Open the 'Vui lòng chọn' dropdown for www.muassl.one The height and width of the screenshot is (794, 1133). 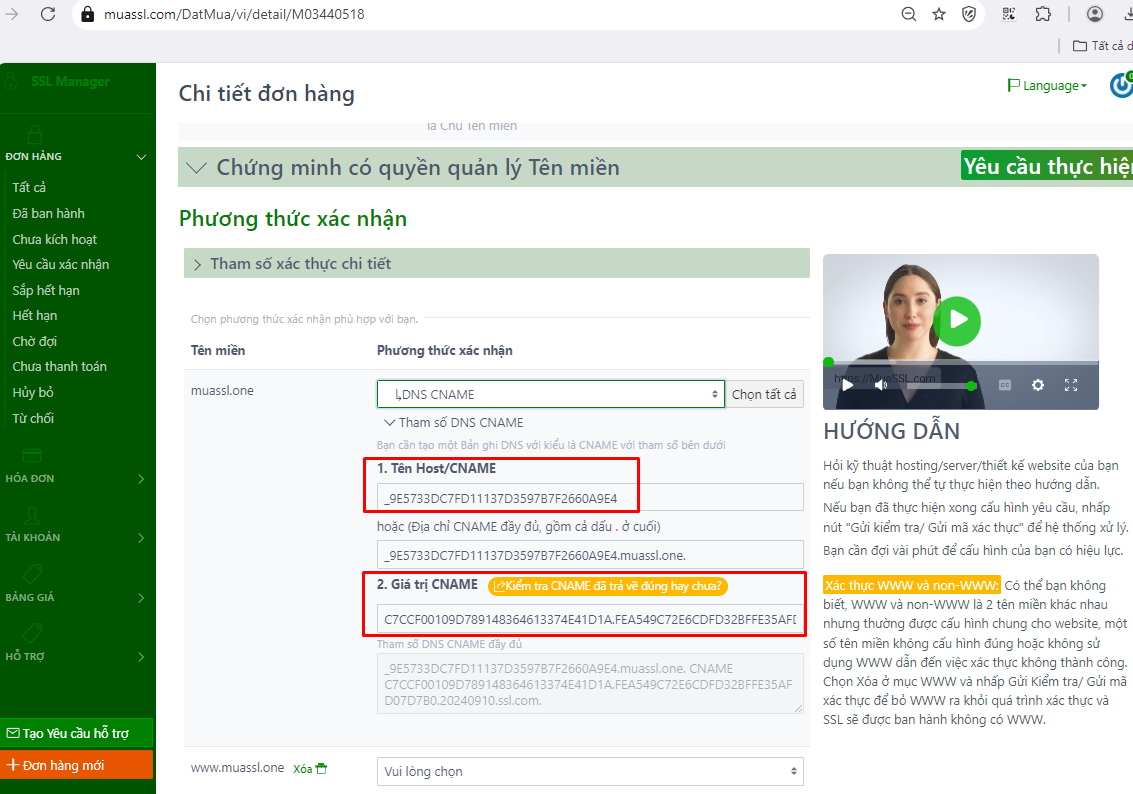590,771
